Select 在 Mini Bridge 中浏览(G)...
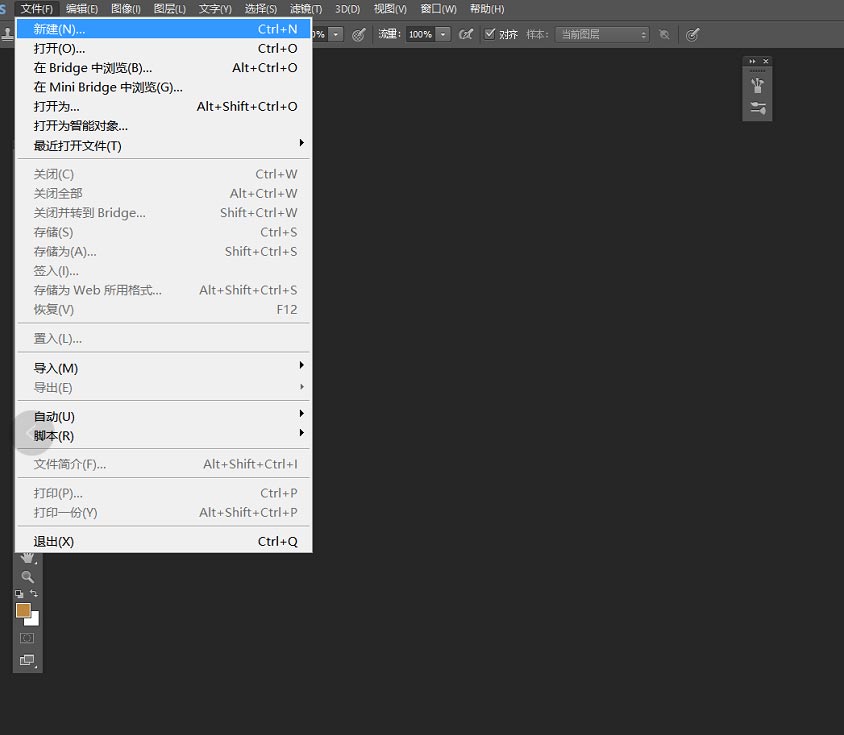844x735 pixels. click(x=164, y=87)
